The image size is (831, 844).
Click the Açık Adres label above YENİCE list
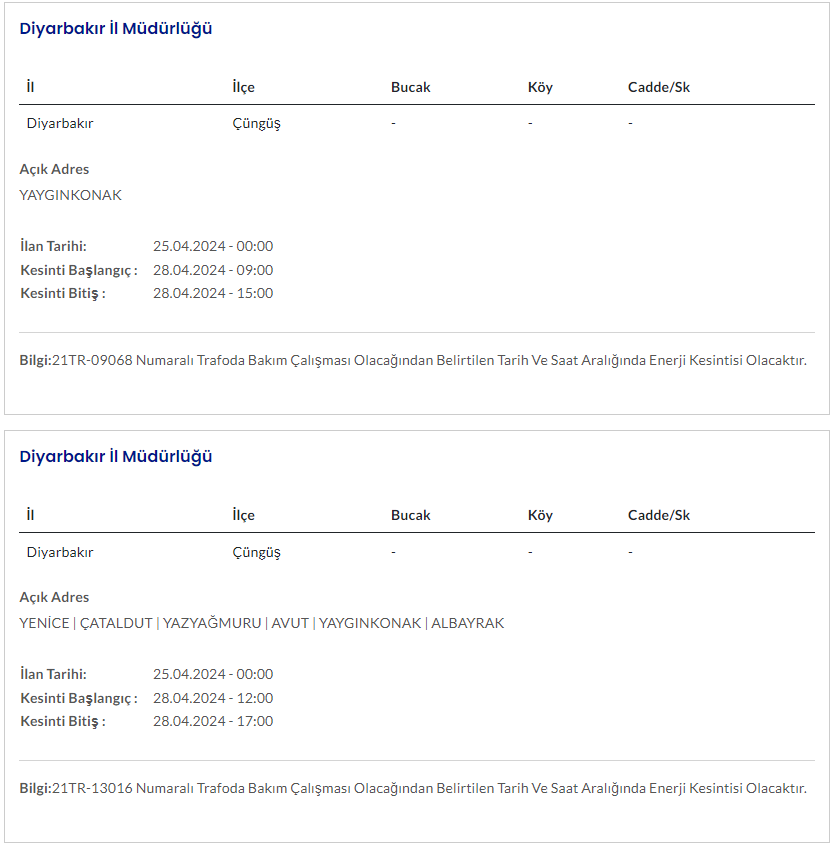click(55, 597)
